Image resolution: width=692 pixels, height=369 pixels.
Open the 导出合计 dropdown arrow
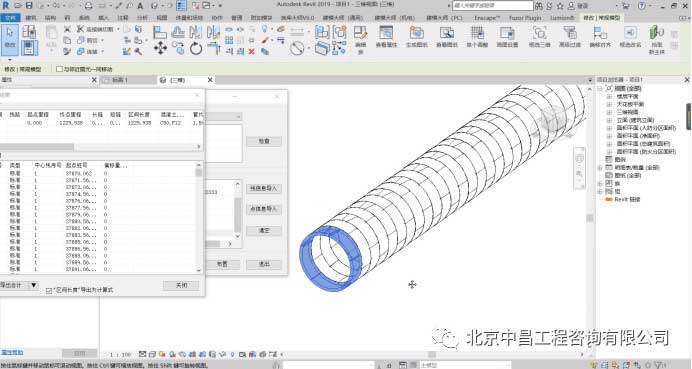tap(34, 286)
